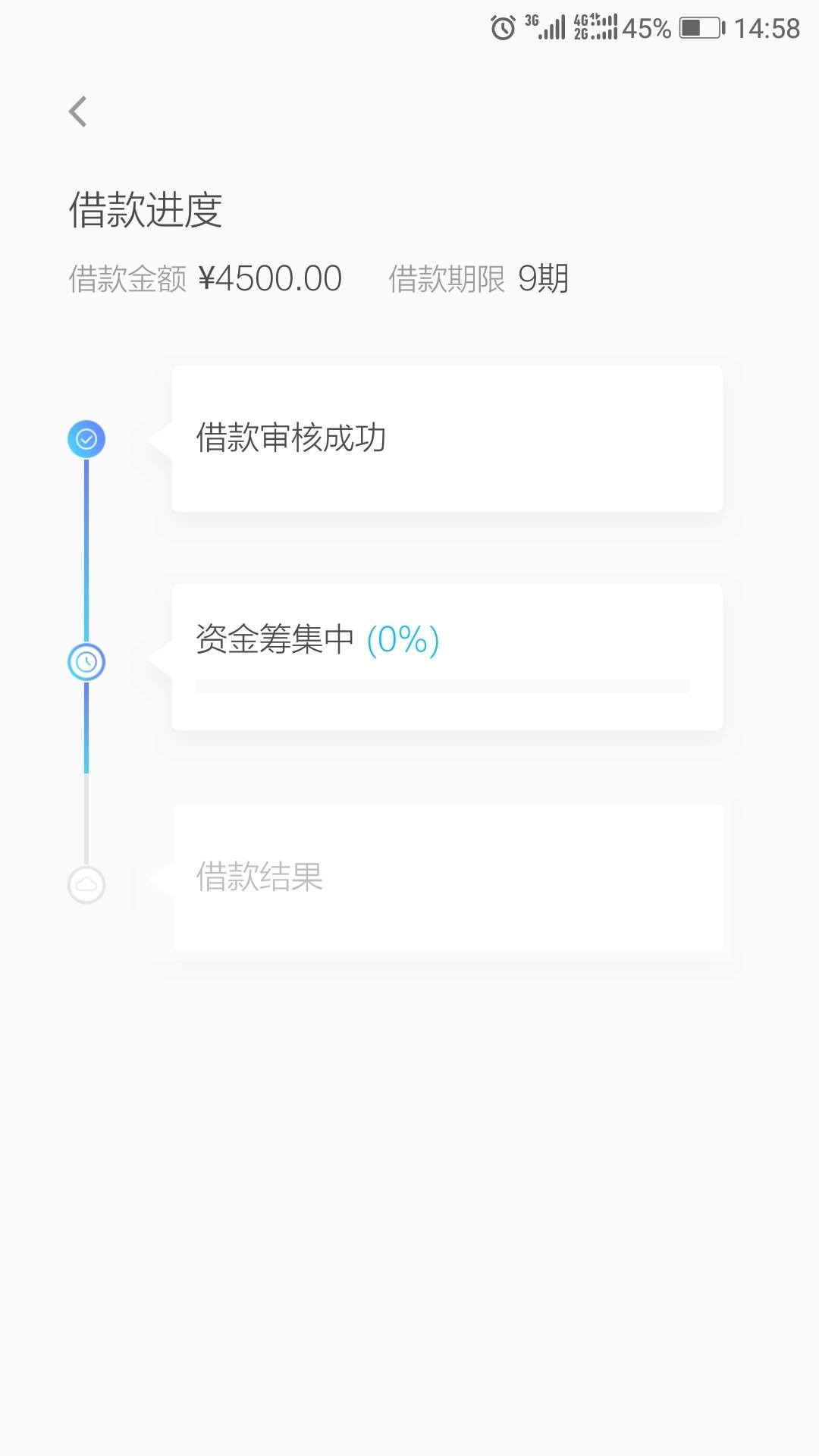Image resolution: width=819 pixels, height=1456 pixels.
Task: Click the ¥4500.00 loan amount
Action: click(270, 278)
